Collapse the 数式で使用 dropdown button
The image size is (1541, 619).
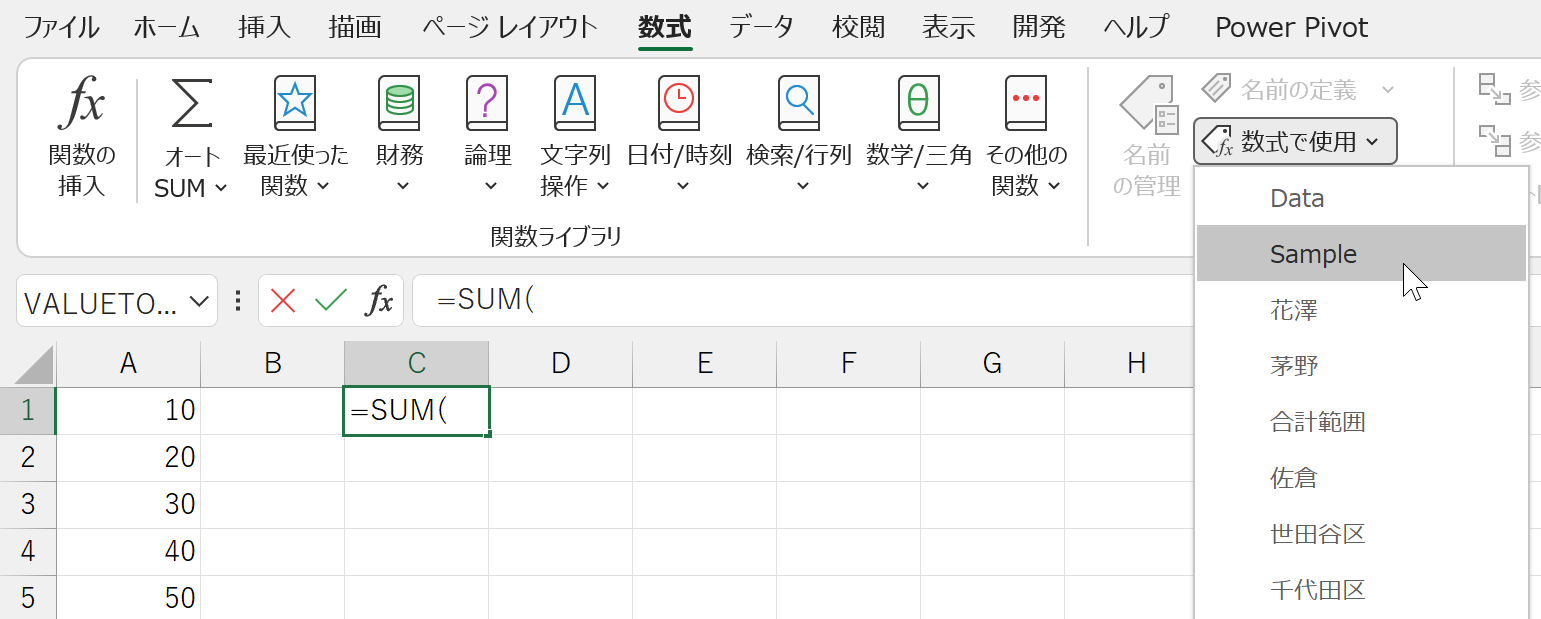1294,142
